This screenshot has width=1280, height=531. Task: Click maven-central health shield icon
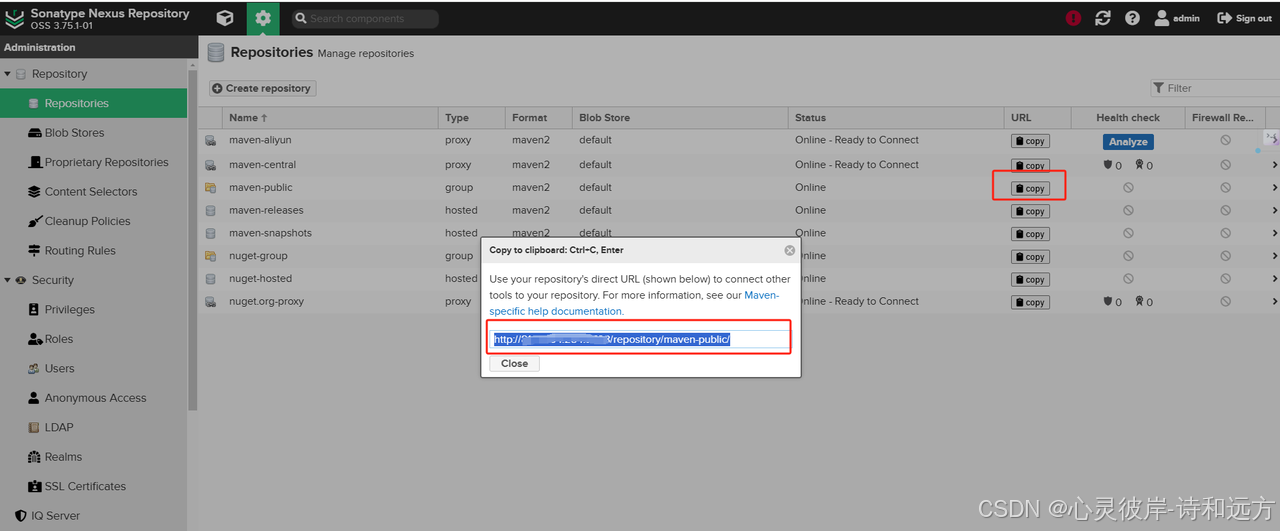pyautogui.click(x=1108, y=166)
